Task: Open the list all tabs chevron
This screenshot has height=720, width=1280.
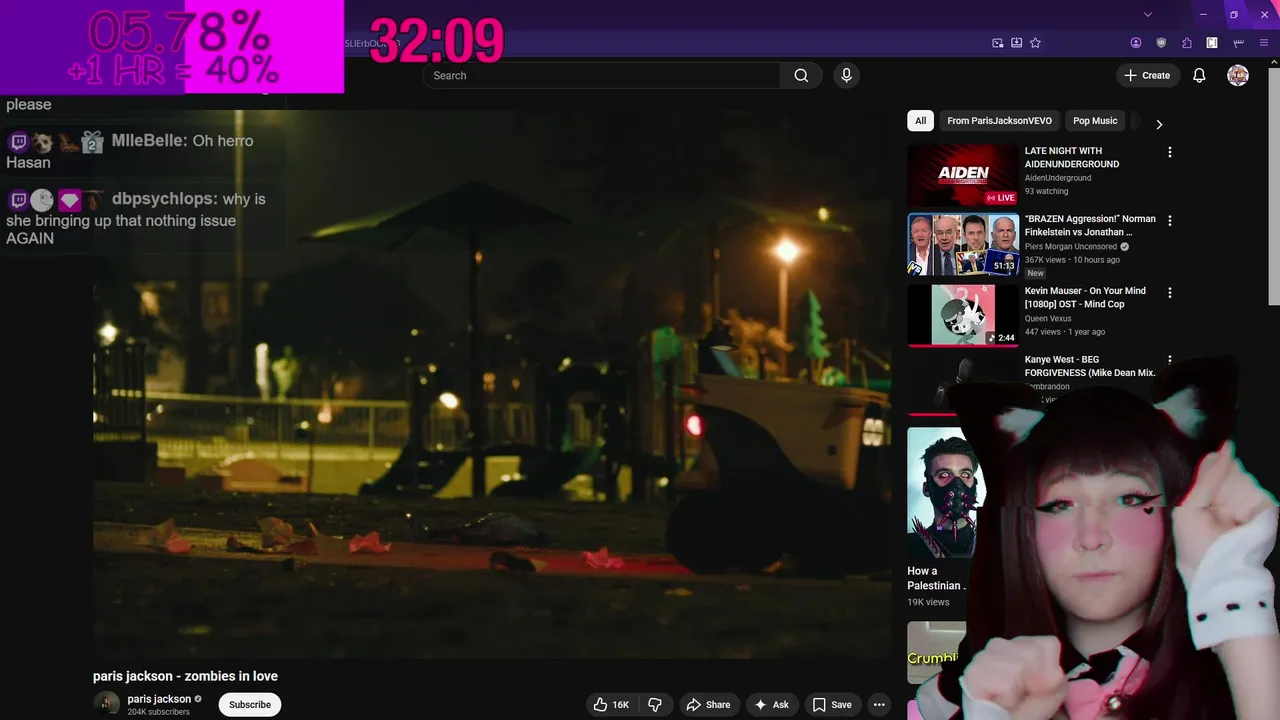Action: (1148, 14)
